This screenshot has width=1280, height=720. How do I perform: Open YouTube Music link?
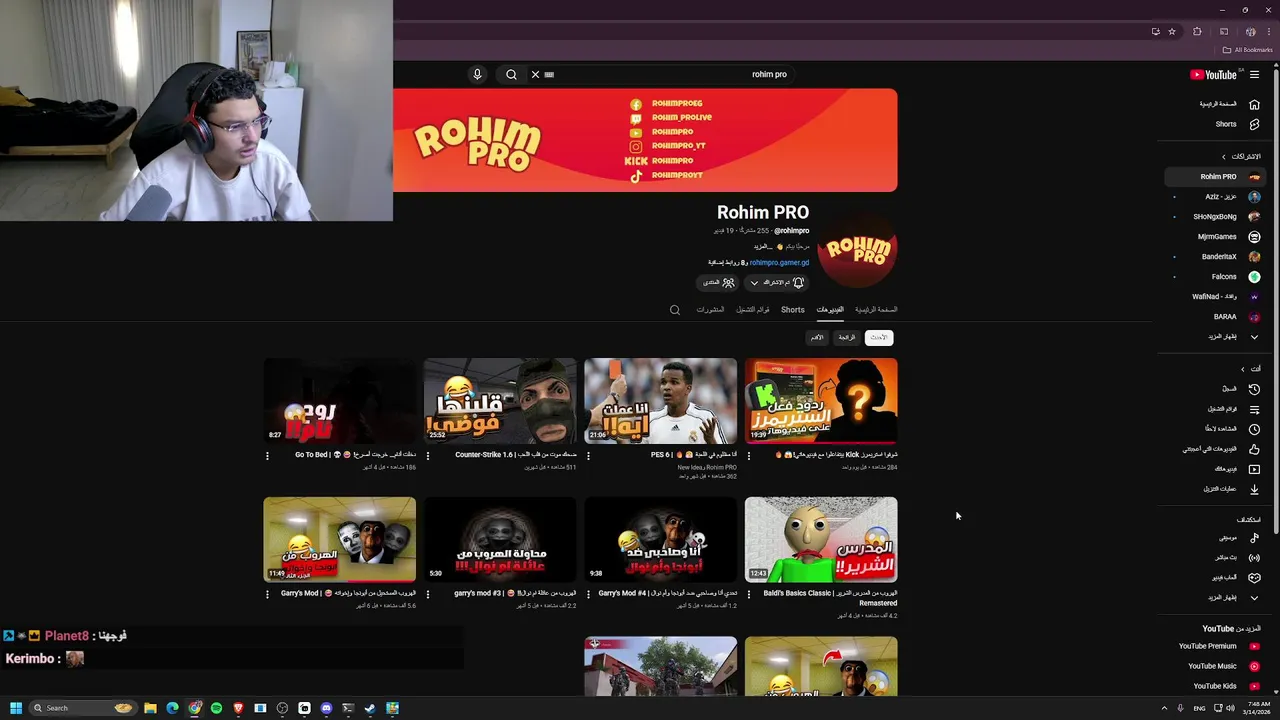pyautogui.click(x=1212, y=666)
